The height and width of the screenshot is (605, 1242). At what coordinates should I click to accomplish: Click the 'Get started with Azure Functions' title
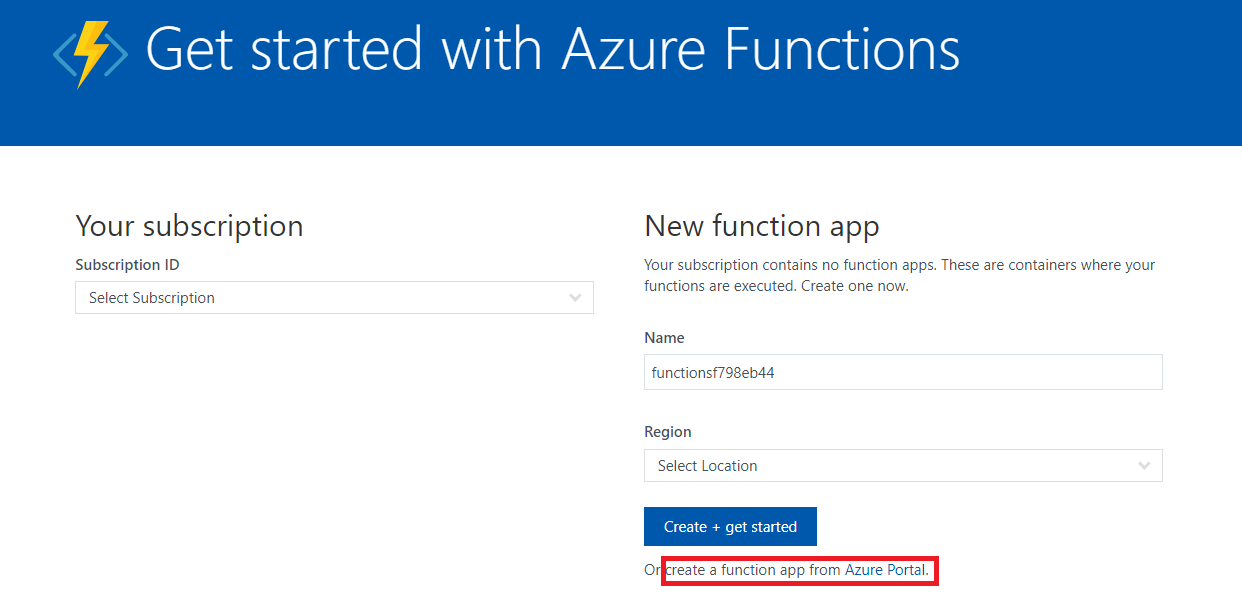[x=552, y=49]
